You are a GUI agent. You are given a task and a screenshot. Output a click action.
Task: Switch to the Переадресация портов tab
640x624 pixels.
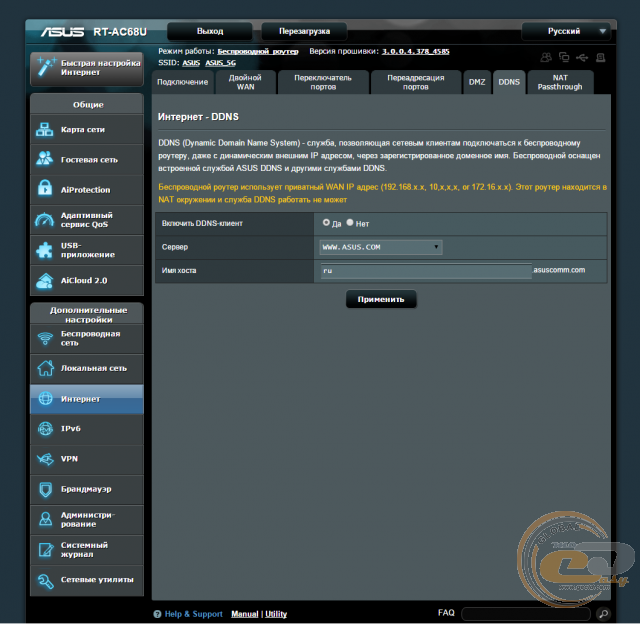pos(416,82)
